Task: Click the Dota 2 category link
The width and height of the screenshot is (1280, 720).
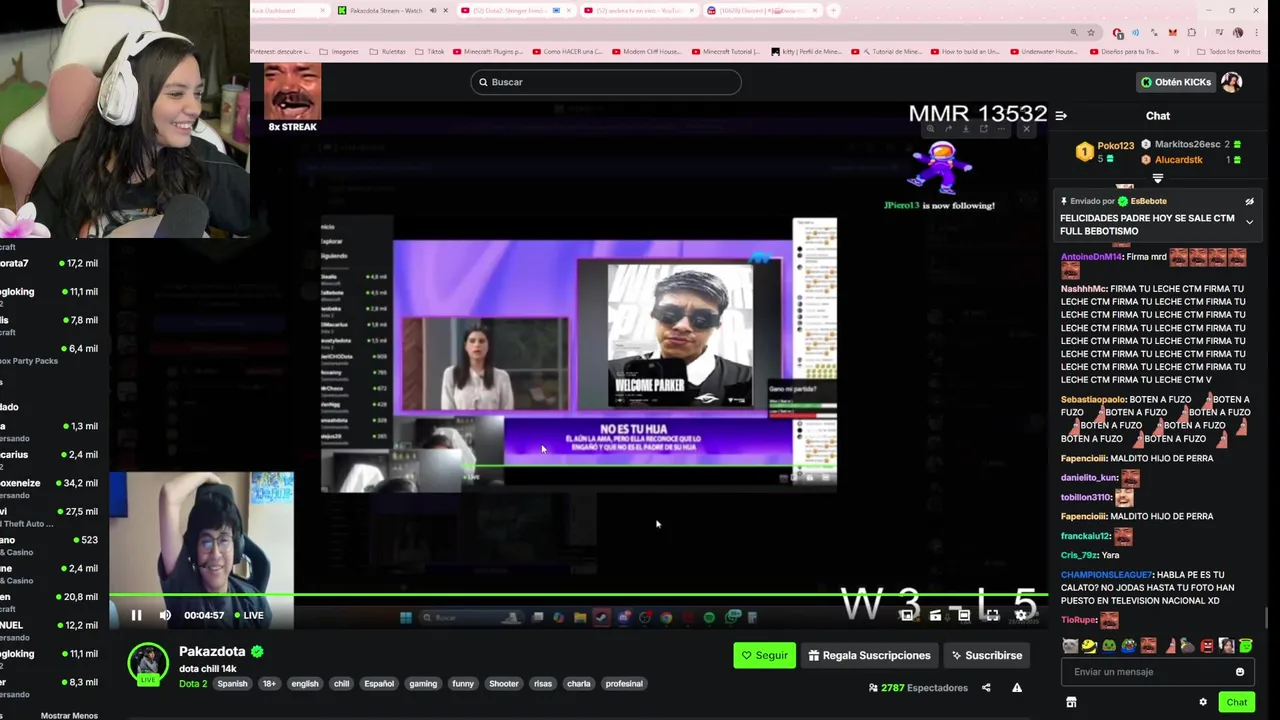Action: [x=193, y=684]
